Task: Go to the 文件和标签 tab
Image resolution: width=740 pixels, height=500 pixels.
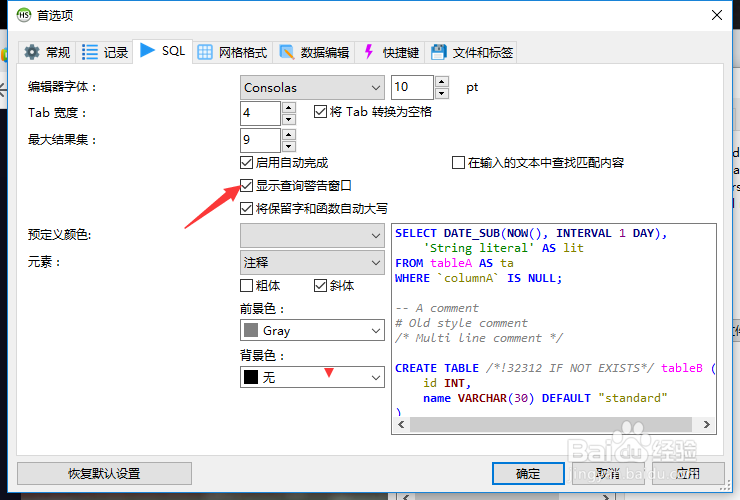Action: tap(471, 52)
